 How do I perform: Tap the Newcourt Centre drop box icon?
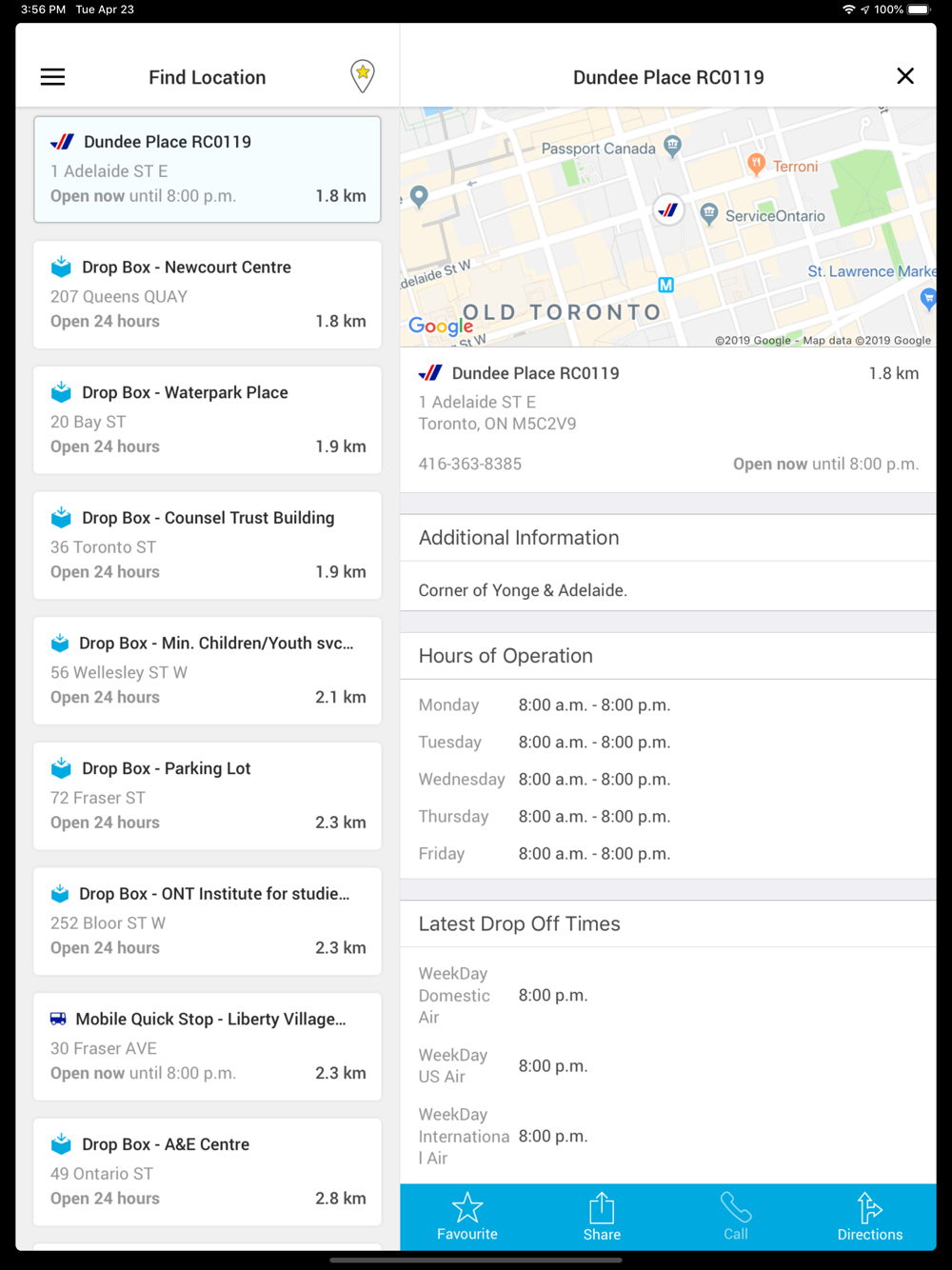[x=61, y=267]
